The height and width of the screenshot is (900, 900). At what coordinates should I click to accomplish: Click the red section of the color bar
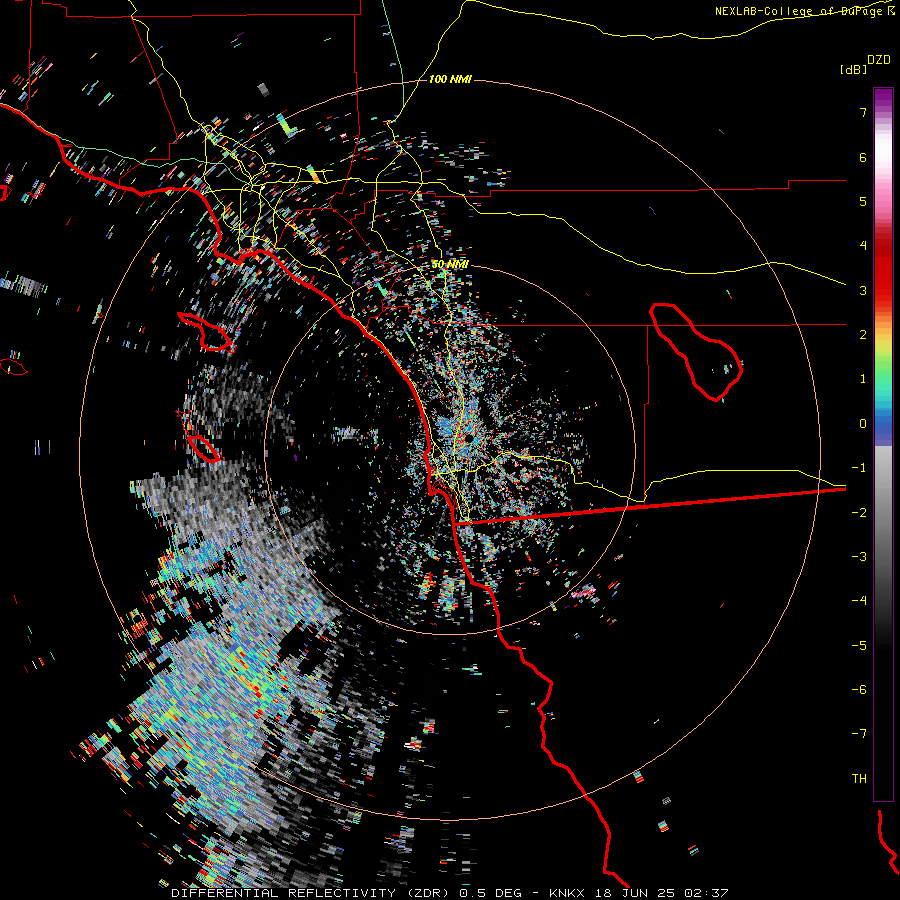click(x=883, y=270)
